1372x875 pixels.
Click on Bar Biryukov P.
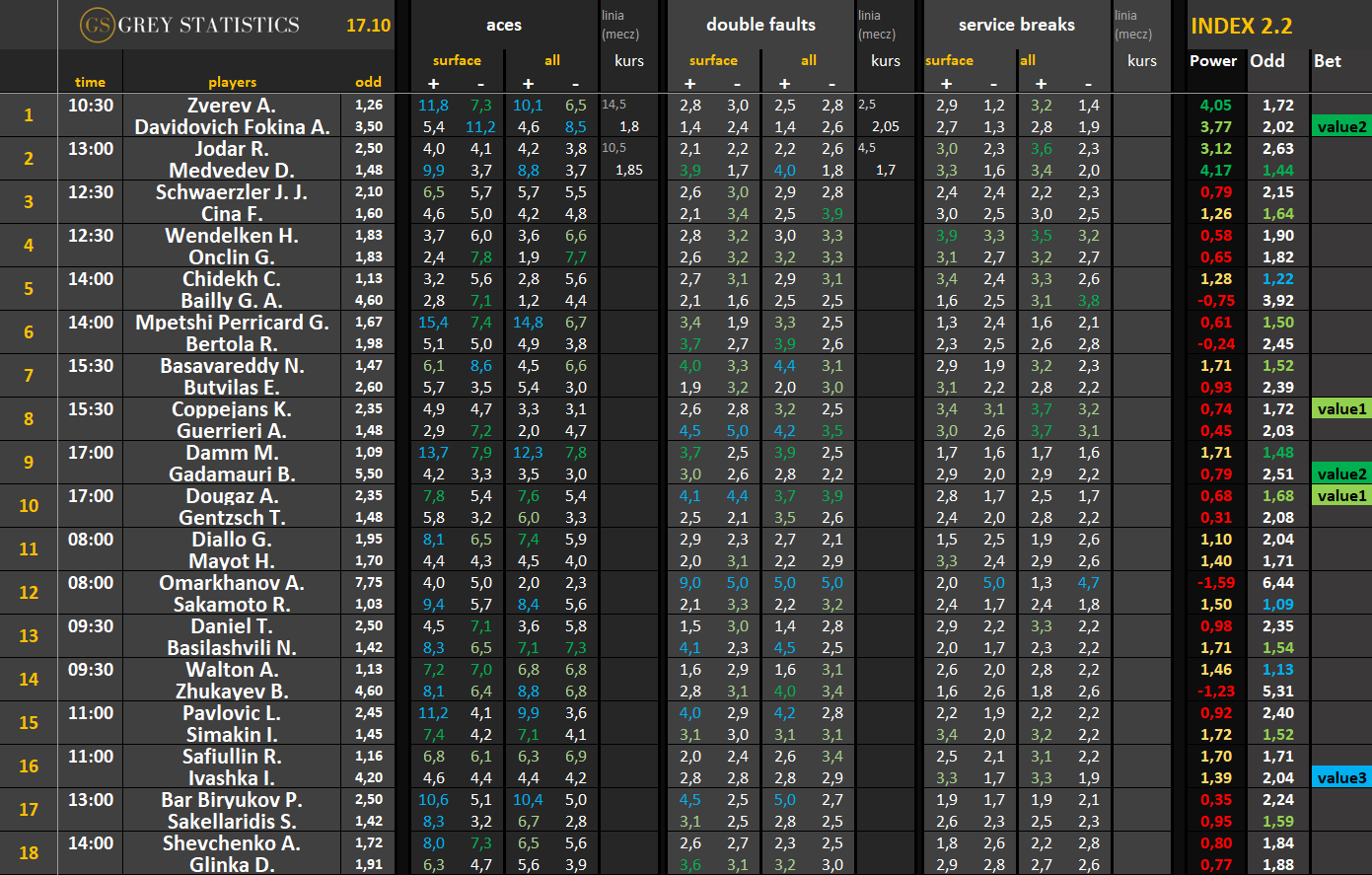coord(232,800)
